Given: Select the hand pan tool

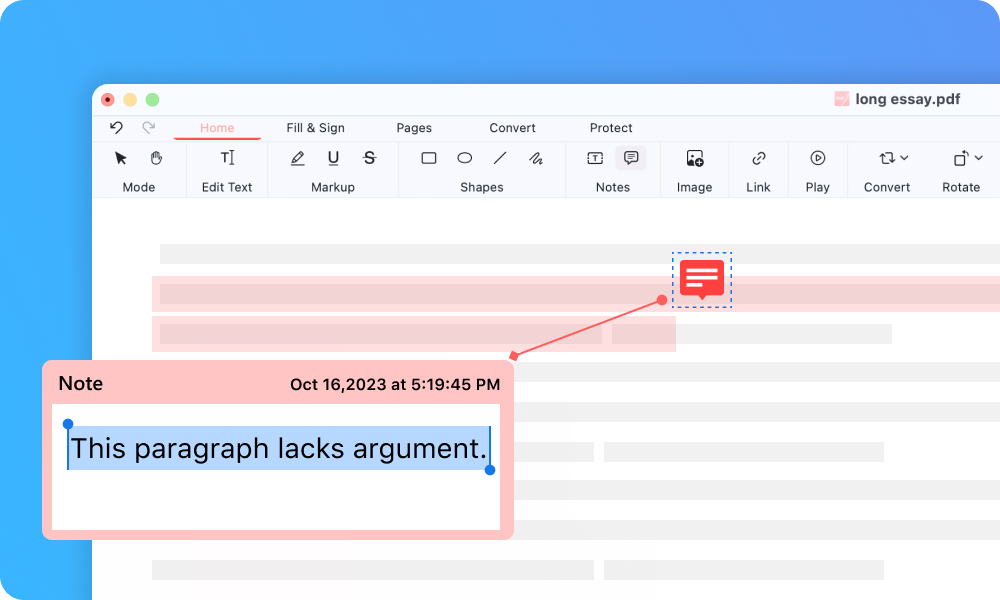Looking at the screenshot, I should click(x=156, y=158).
